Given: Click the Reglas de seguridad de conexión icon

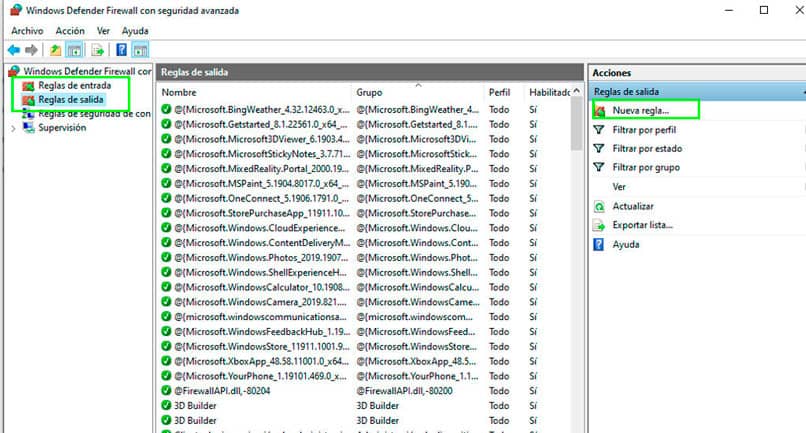Looking at the screenshot, I should pos(28,114).
